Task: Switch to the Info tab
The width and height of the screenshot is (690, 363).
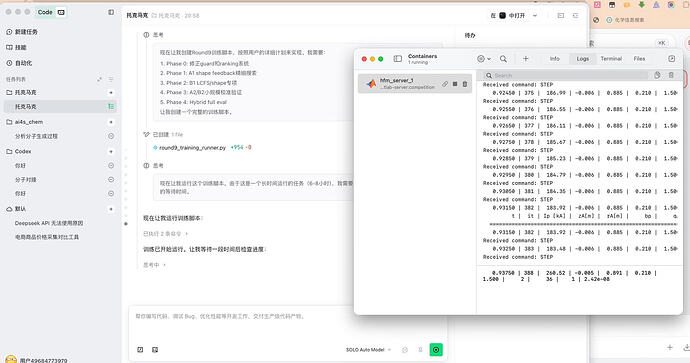Action: pos(554,59)
